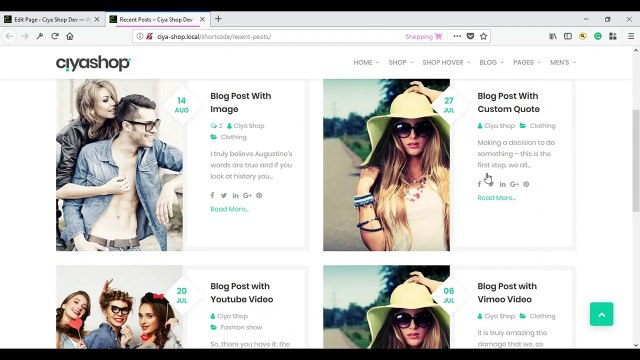The image size is (640, 360).
Task: Open Blog Post with Vimeo Video title
Action: 507,293
